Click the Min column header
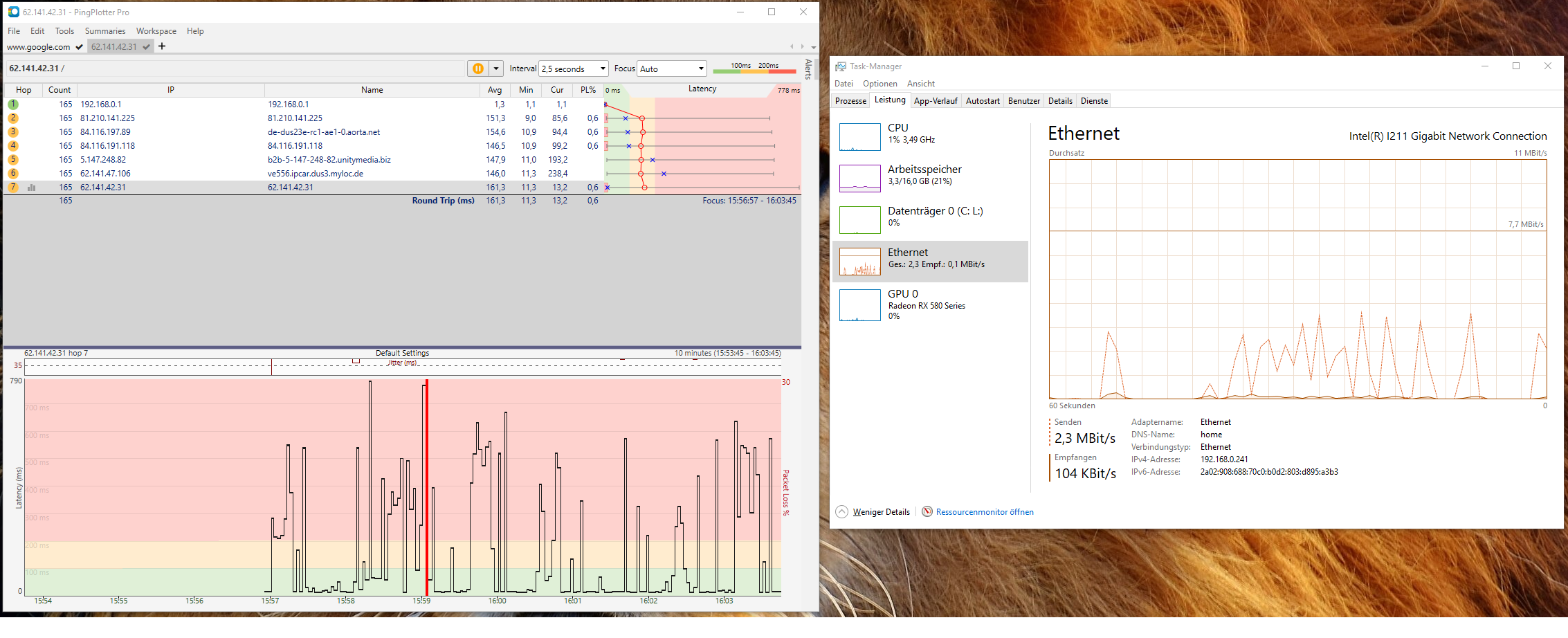 pyautogui.click(x=526, y=90)
